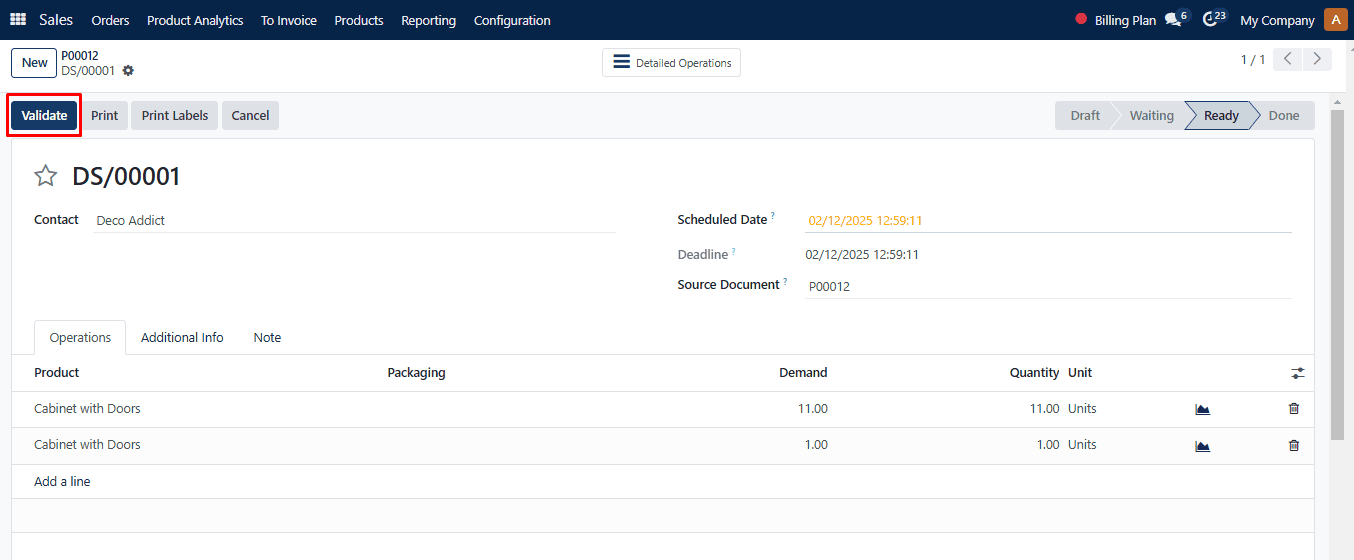Open the Product Analytics menu

(195, 20)
